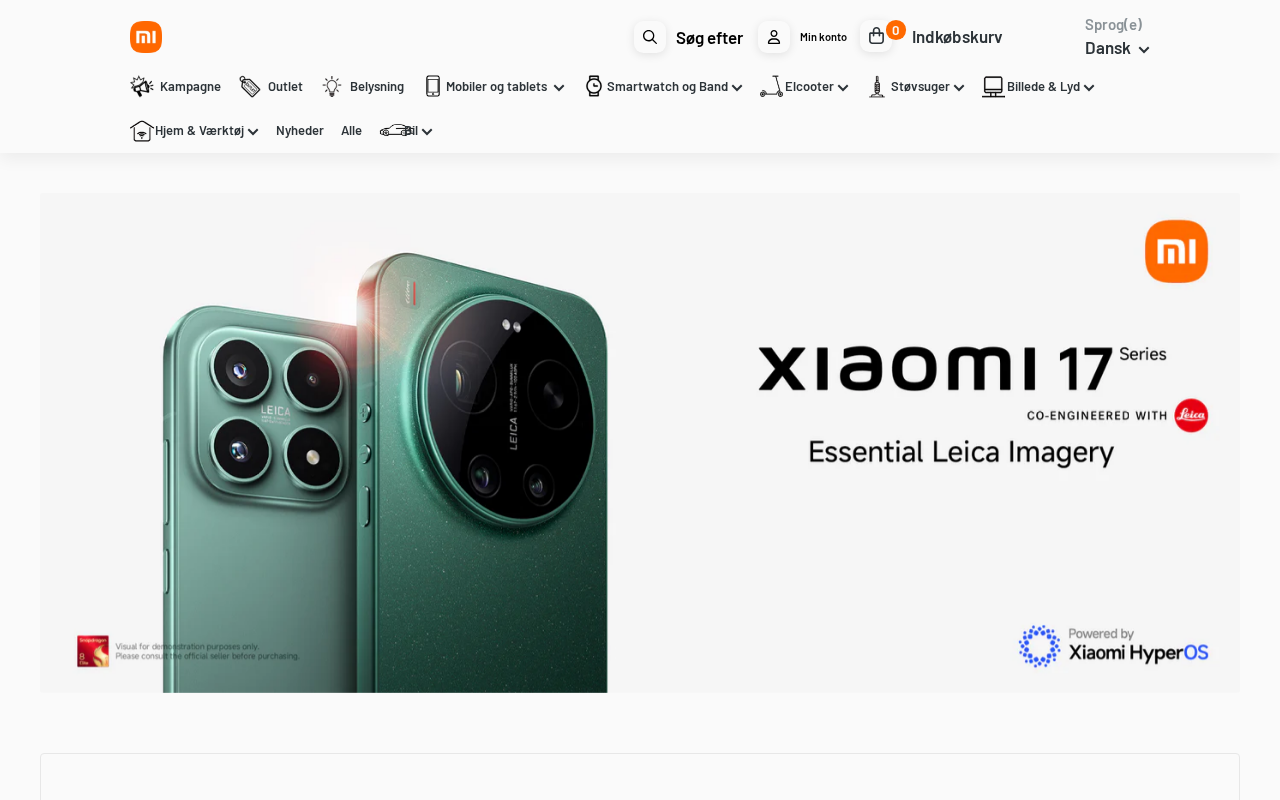Image resolution: width=1280 pixels, height=800 pixels.
Task: Click the Bil car icon menu
Action: tap(398, 131)
